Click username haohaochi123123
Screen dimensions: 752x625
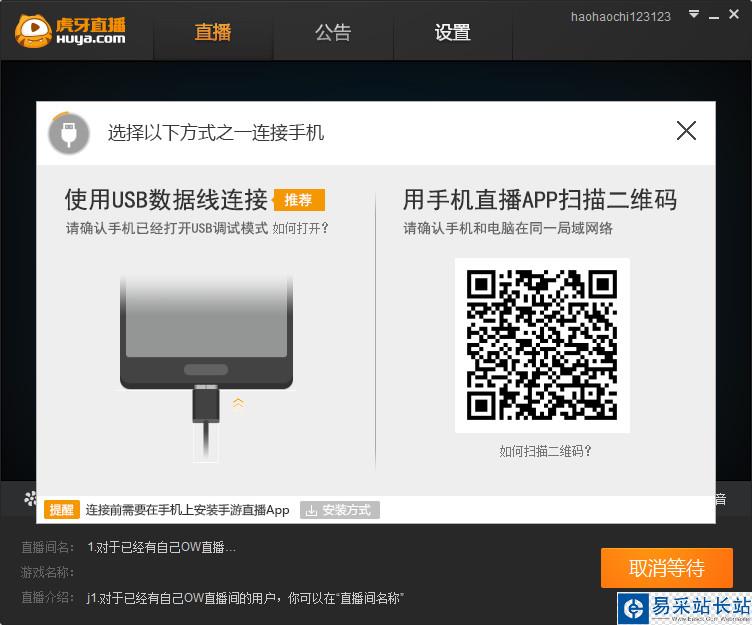click(621, 17)
